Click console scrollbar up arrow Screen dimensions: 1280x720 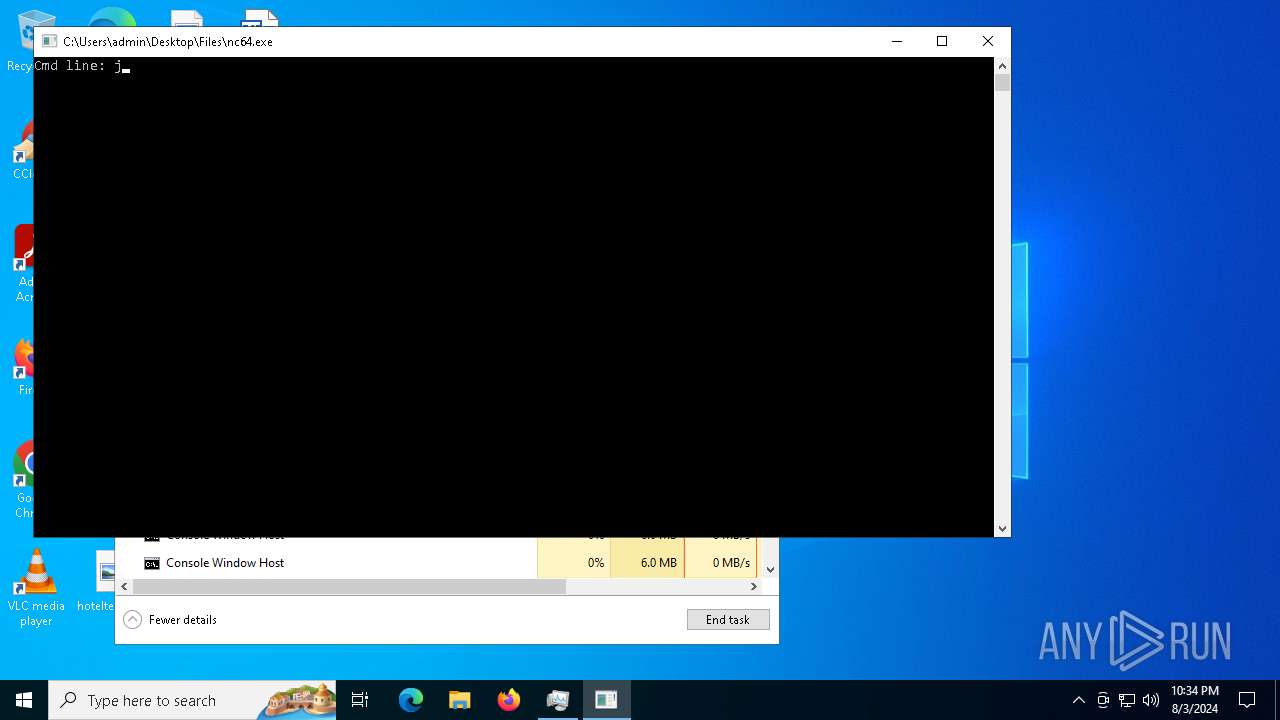pyautogui.click(x=1002, y=66)
